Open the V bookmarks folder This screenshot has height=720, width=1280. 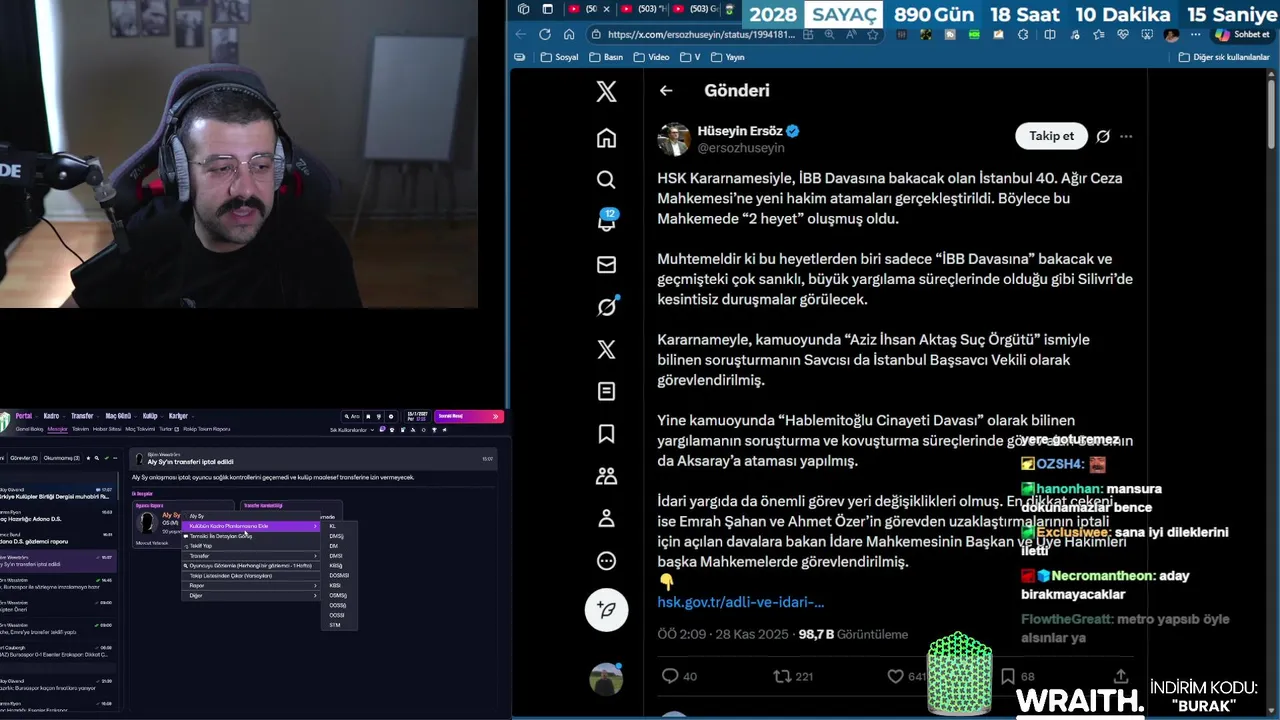pos(690,57)
